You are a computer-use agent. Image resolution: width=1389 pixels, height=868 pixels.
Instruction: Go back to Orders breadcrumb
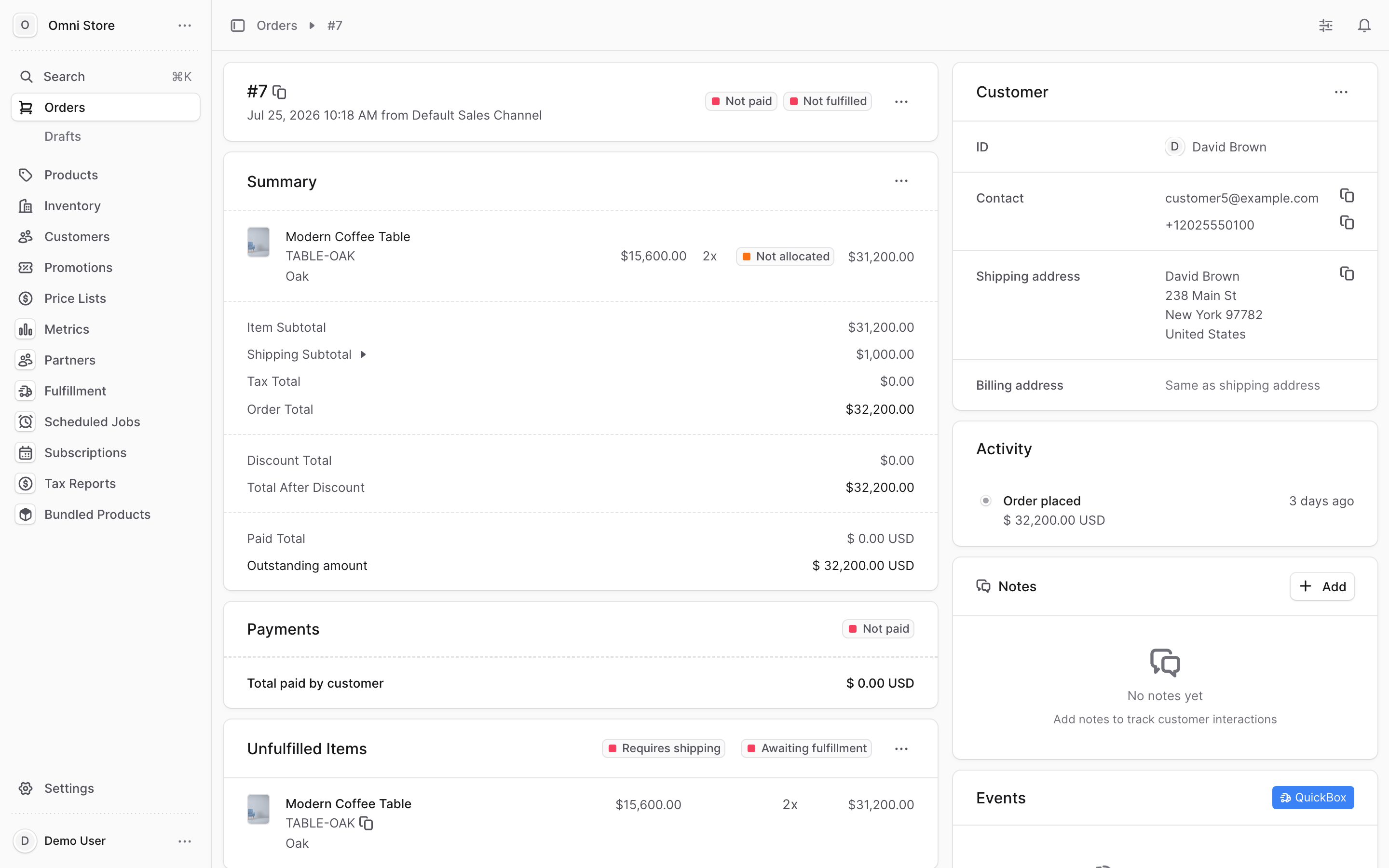tap(277, 25)
